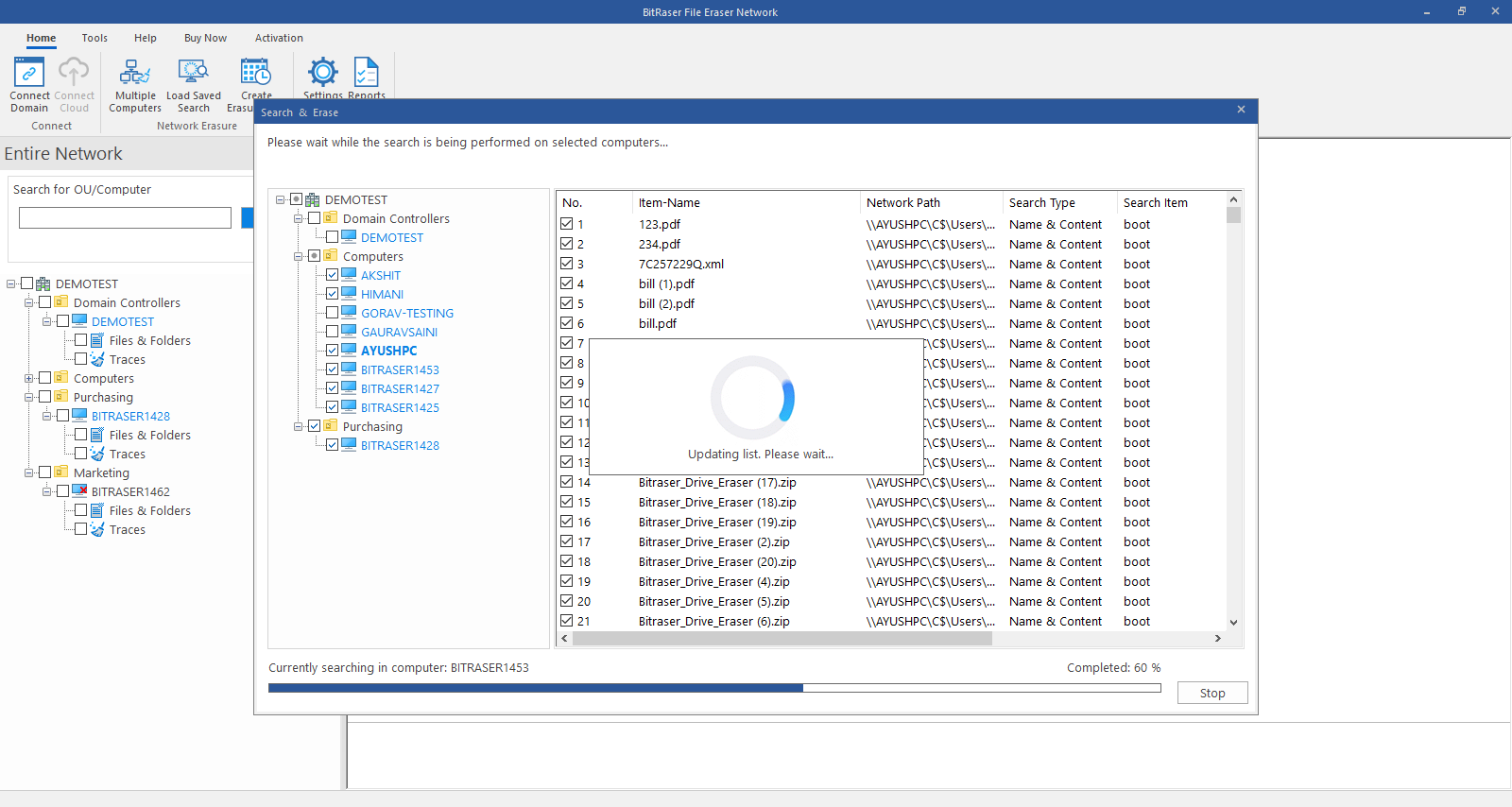Click the BITRASER1462 offline computer icon
1512x807 pixels.
pyautogui.click(x=79, y=491)
